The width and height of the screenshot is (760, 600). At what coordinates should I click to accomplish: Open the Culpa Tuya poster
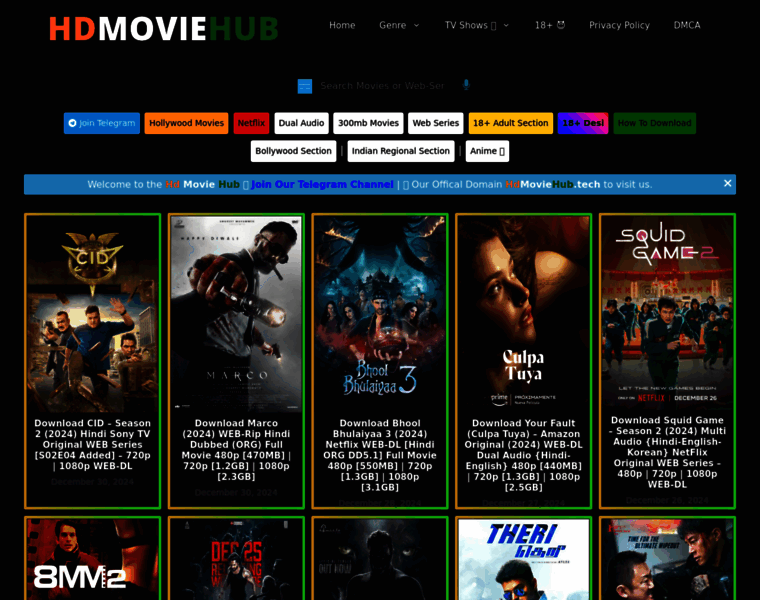pos(523,314)
